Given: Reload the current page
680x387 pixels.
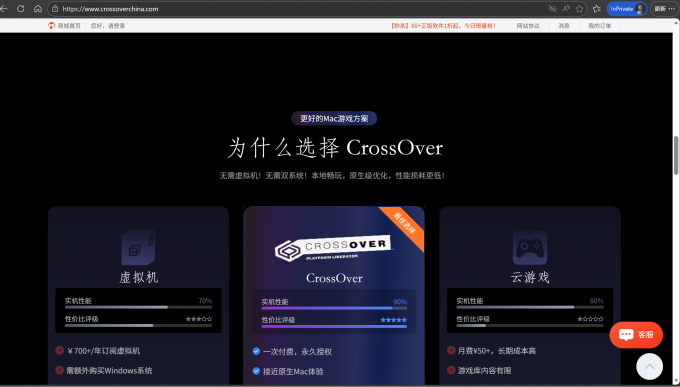Looking at the screenshot, I should pos(20,9).
